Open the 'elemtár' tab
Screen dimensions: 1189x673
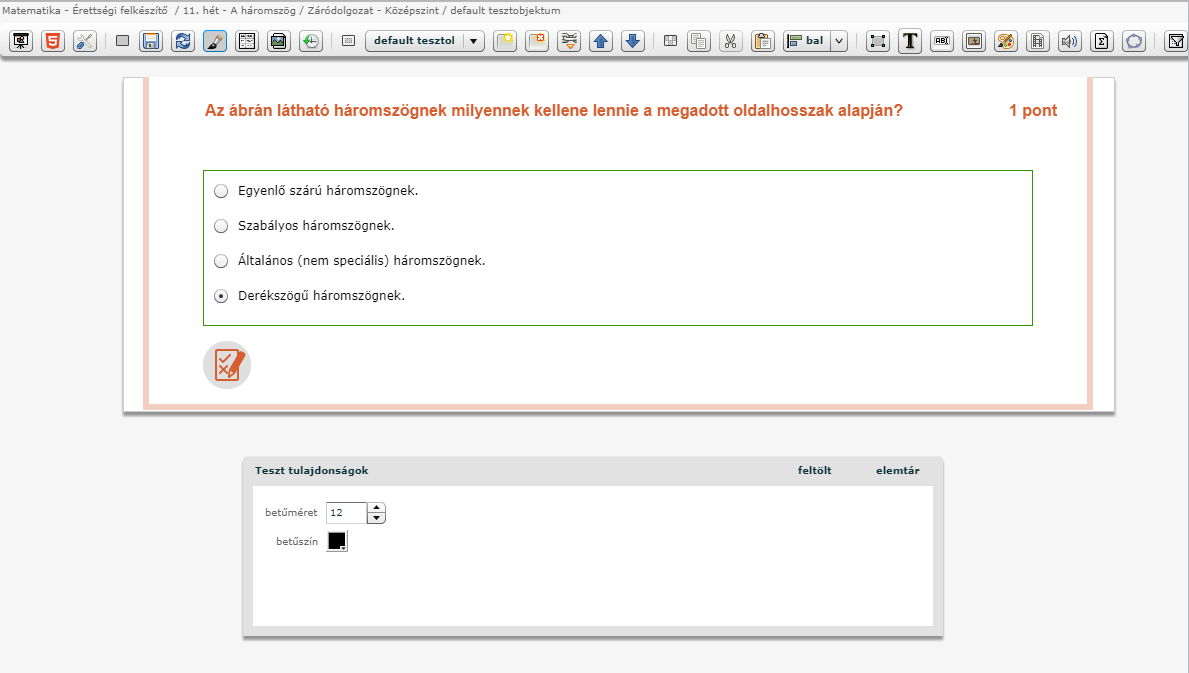897,471
